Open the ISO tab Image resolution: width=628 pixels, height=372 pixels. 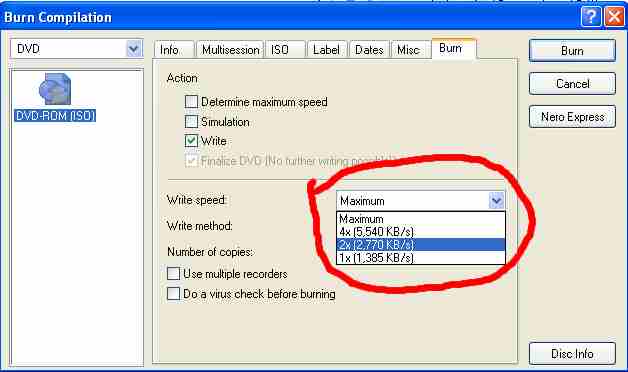285,50
